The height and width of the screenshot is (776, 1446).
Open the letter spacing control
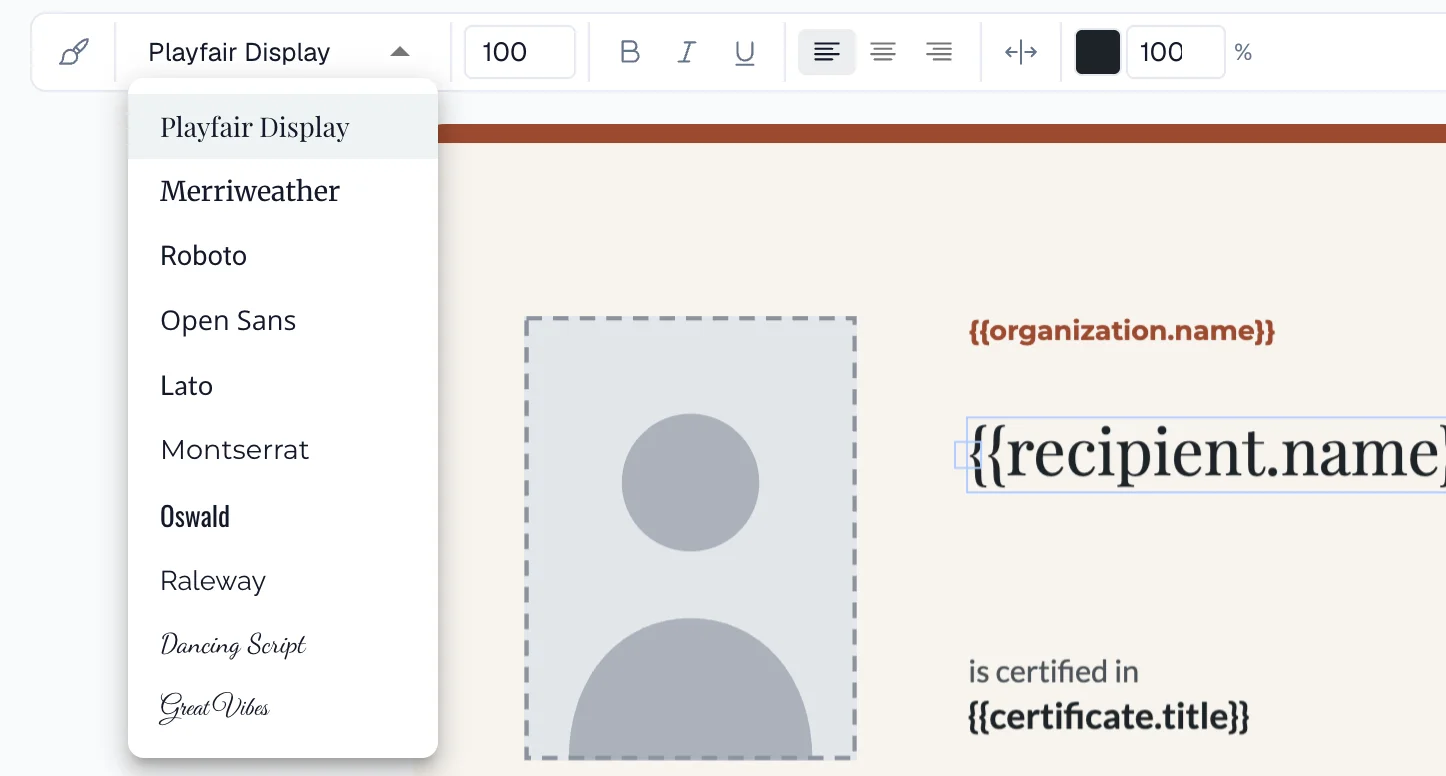click(1020, 52)
